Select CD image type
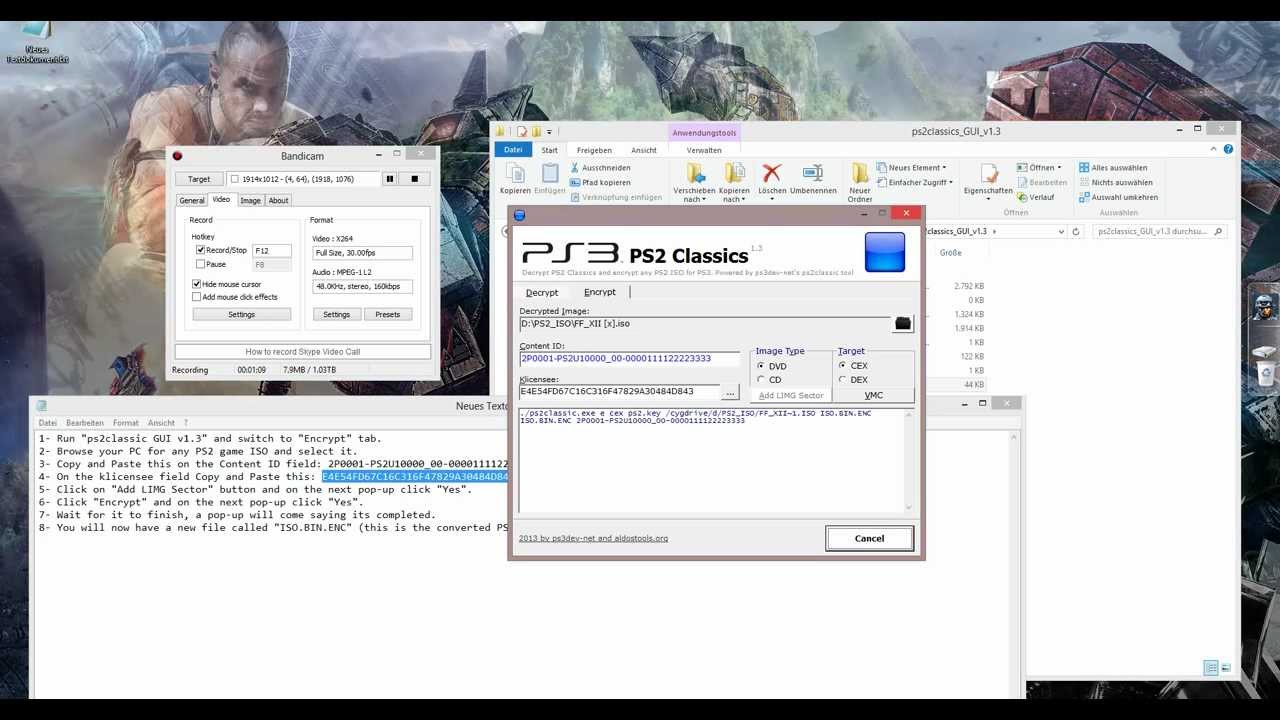 (x=761, y=380)
